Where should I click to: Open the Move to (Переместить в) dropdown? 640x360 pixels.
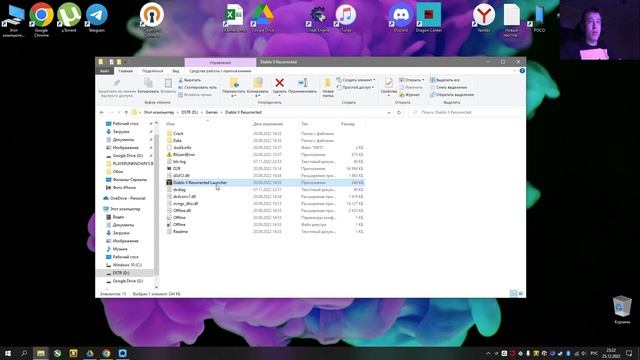point(234,87)
